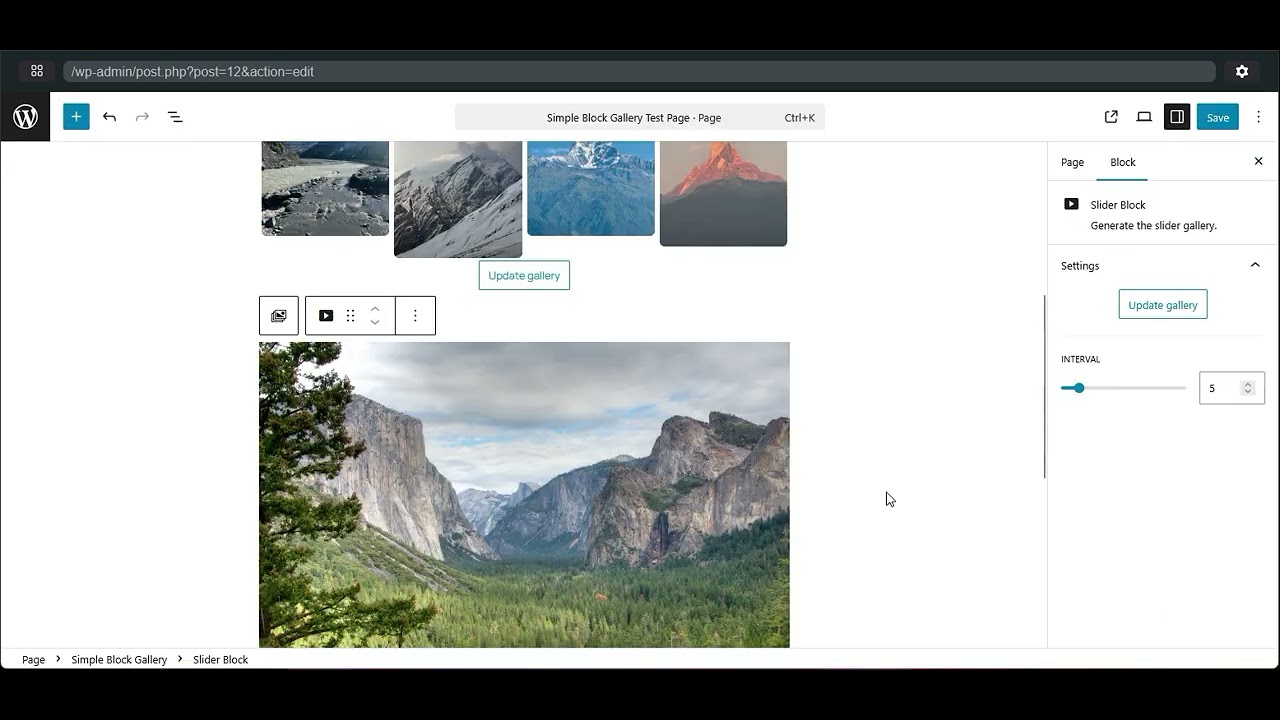This screenshot has height=720, width=1280.
Task: Move the Slider Block down
Action: click(375, 323)
